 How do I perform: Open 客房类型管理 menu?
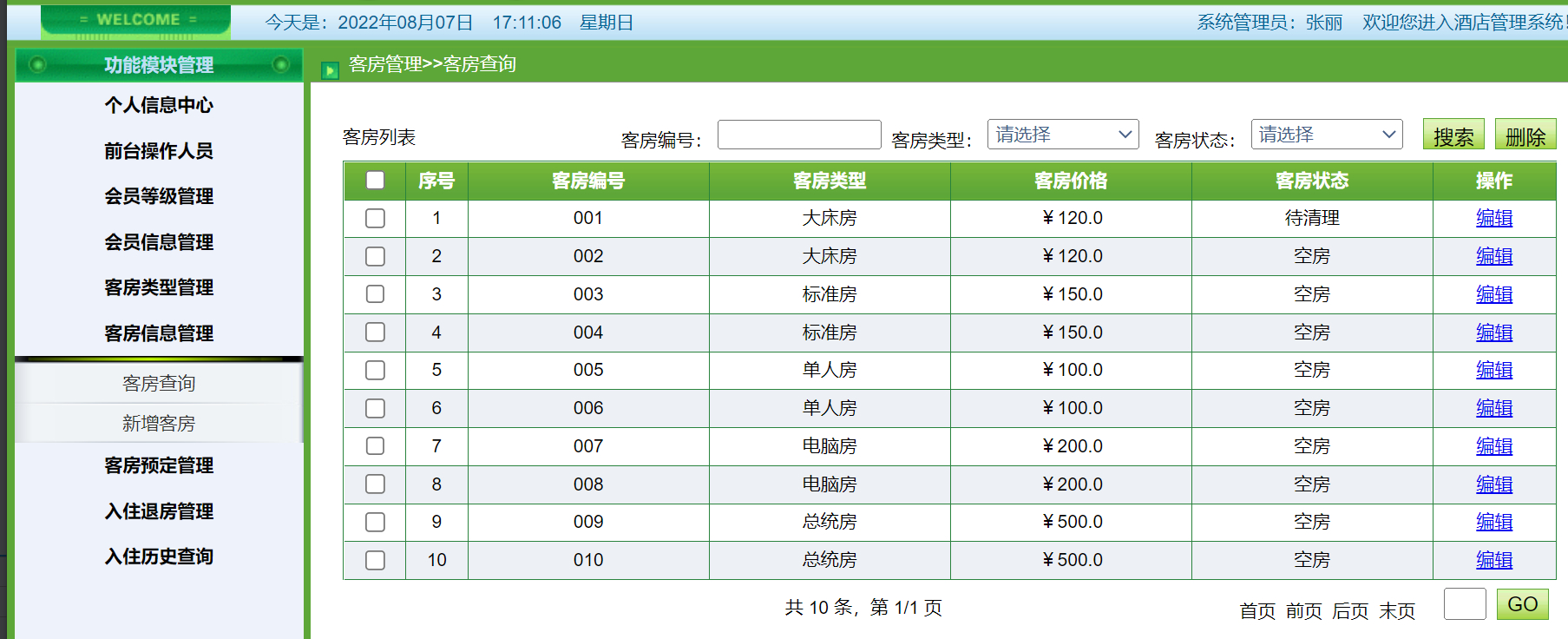[x=159, y=287]
